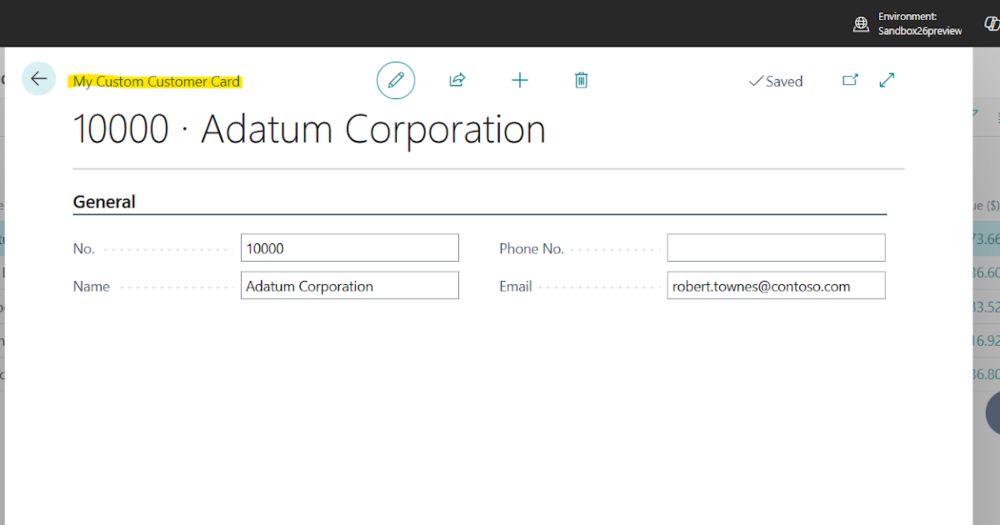Click the Saved status indicator
Viewport: 1000px width, 525px height.
point(776,81)
